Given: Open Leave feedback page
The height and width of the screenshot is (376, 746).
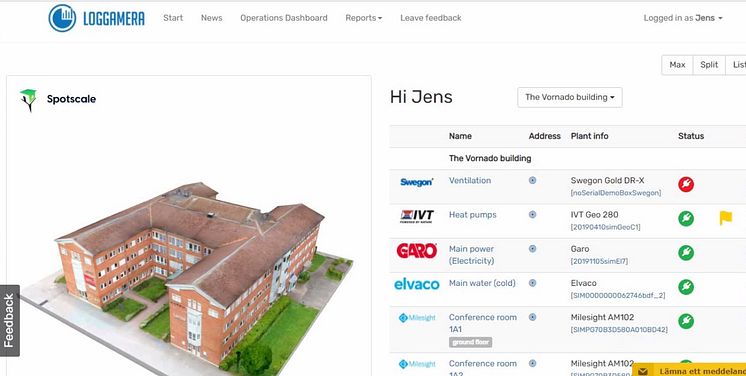Looking at the screenshot, I should [x=431, y=18].
